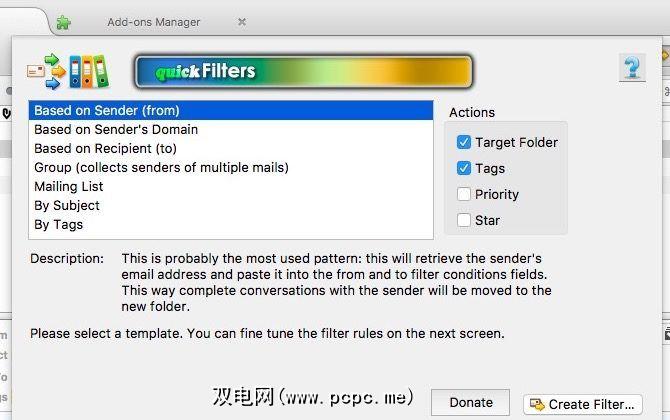Click the help question mark icon
The width and height of the screenshot is (670, 420).
coord(632,68)
